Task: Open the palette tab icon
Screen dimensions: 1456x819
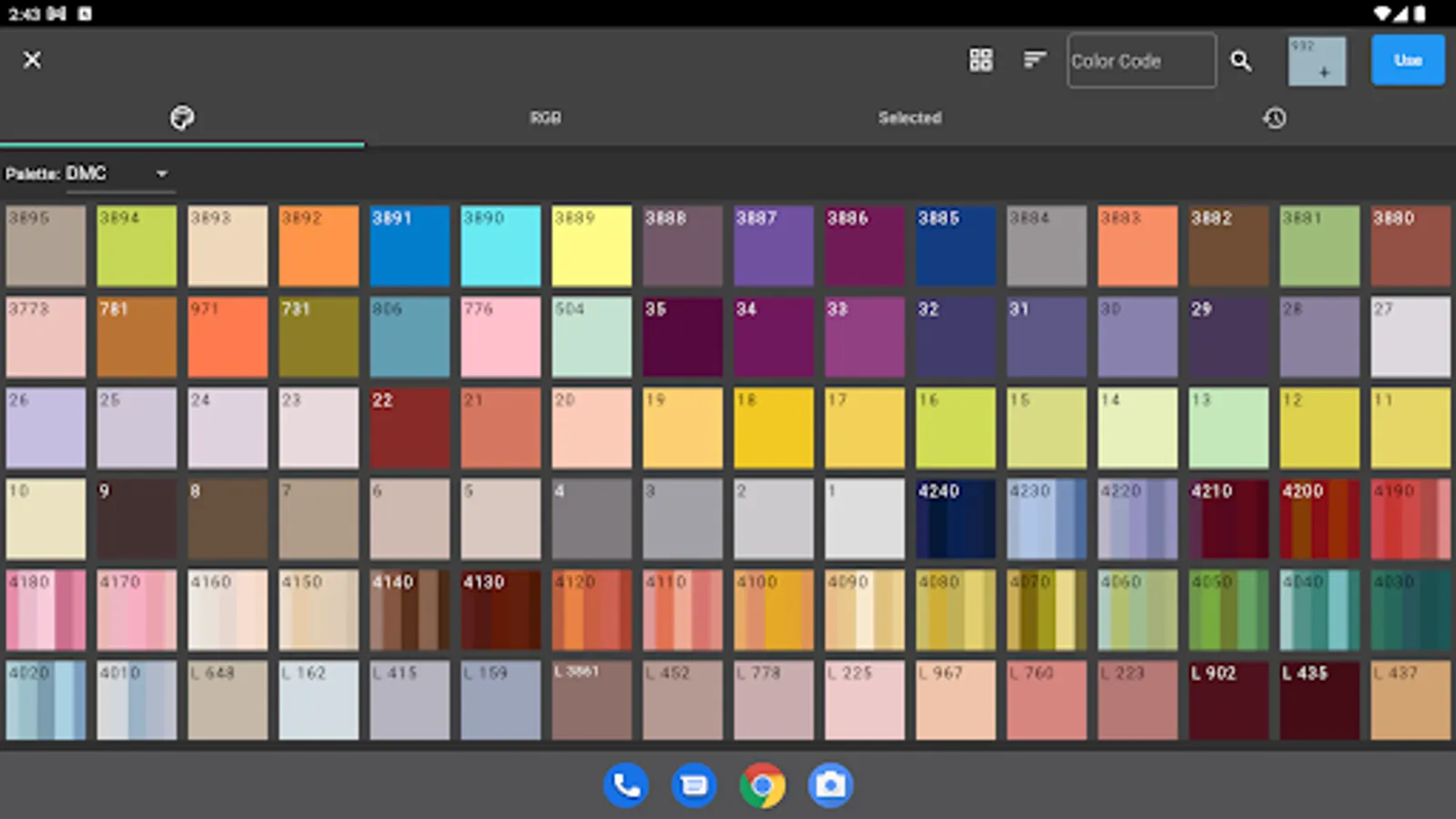Action: [x=182, y=118]
